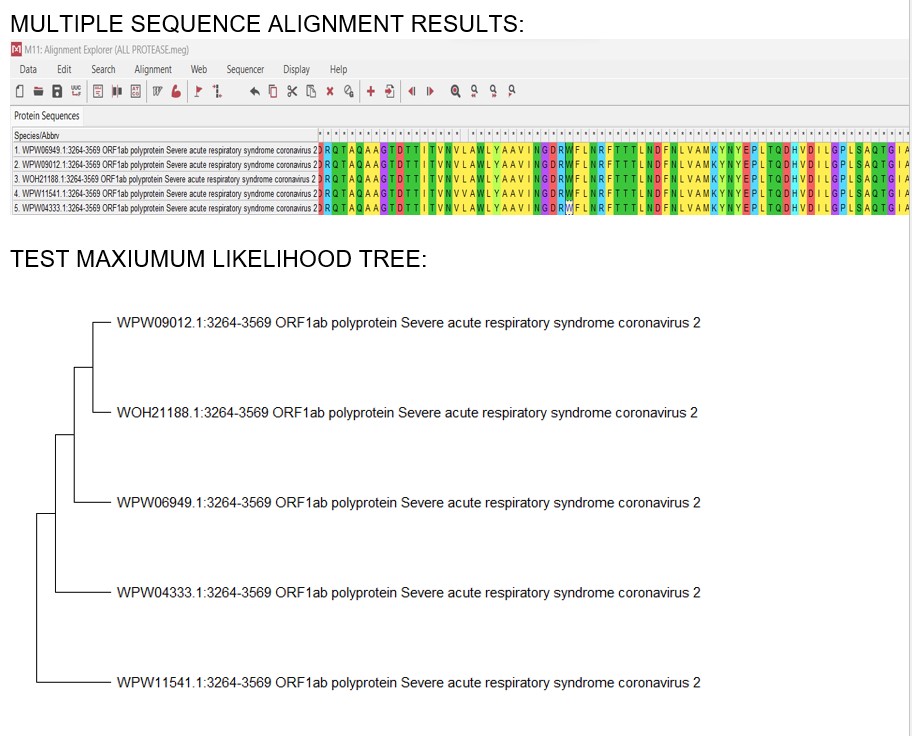The image size is (912, 736).
Task: Toggle the site-marking flag icon
Action: (x=197, y=91)
